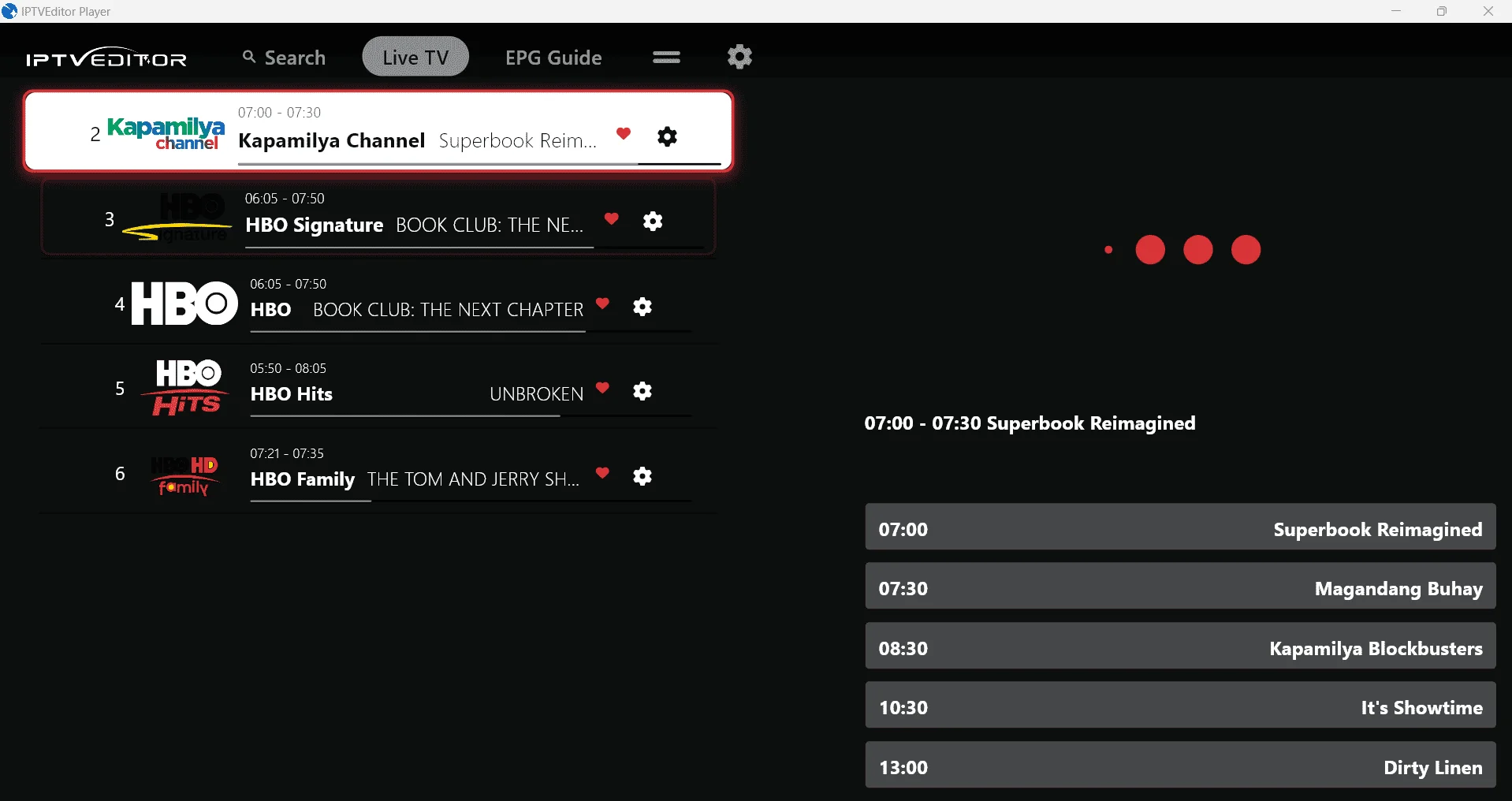Click channel number 6

pyautogui.click(x=120, y=474)
